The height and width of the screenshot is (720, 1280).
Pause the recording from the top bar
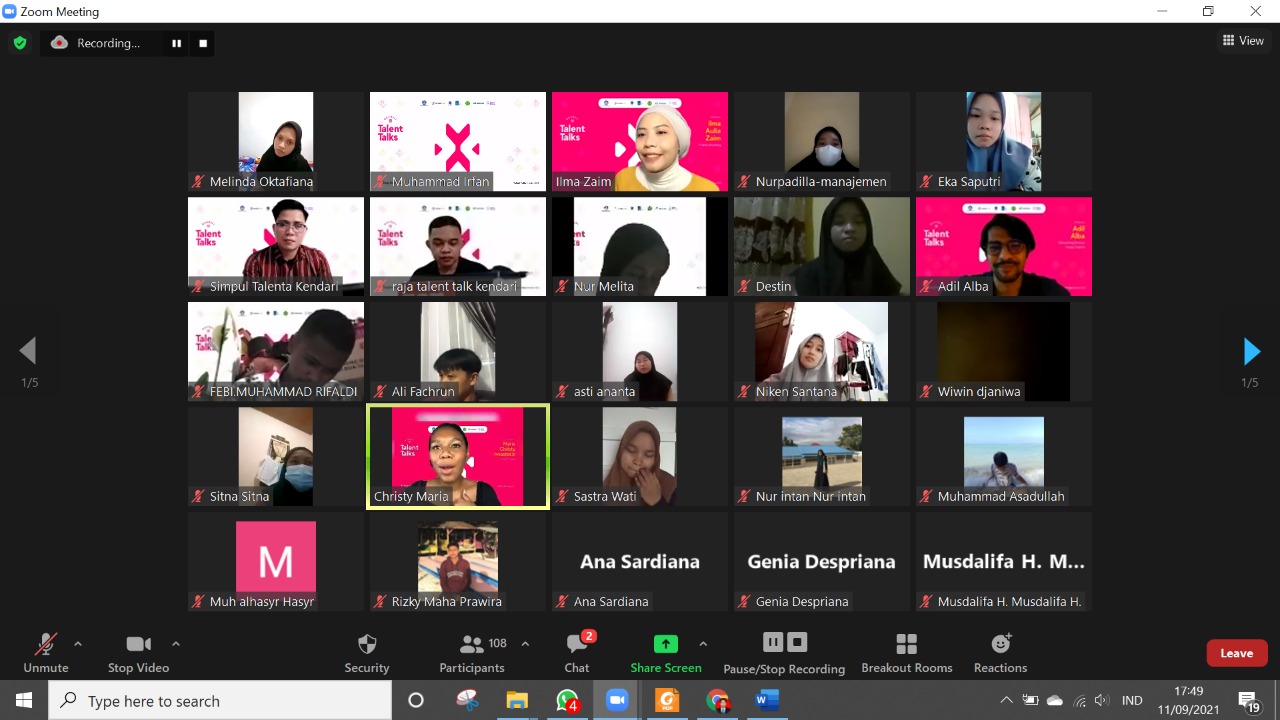click(x=177, y=43)
